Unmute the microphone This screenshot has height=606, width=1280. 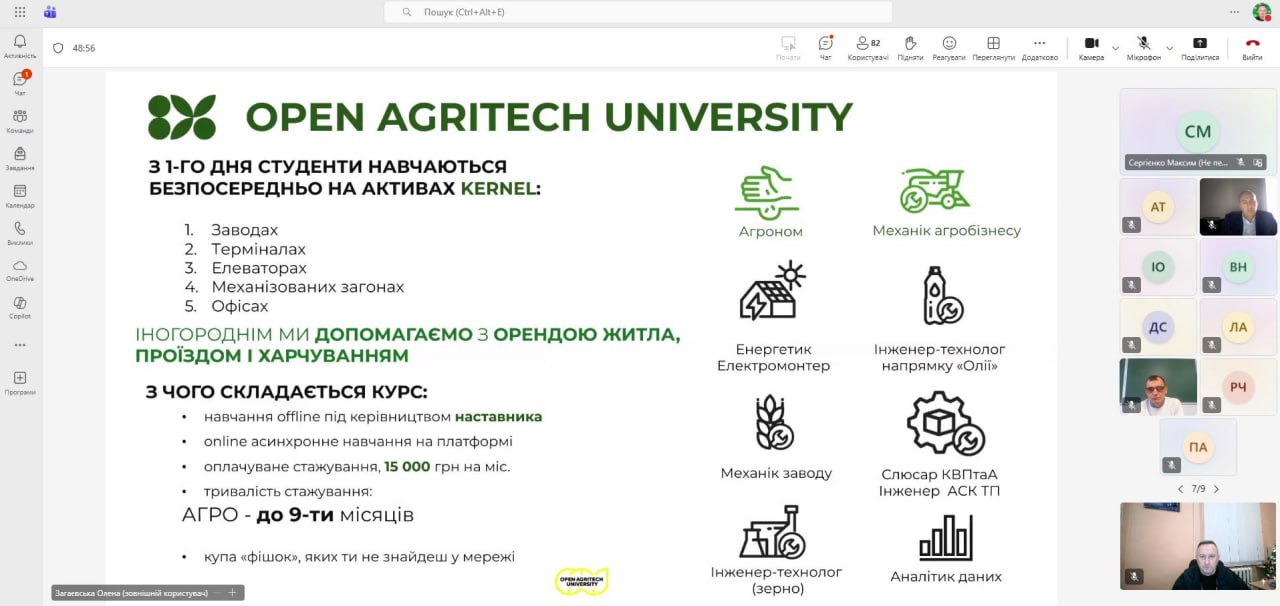point(1143,47)
